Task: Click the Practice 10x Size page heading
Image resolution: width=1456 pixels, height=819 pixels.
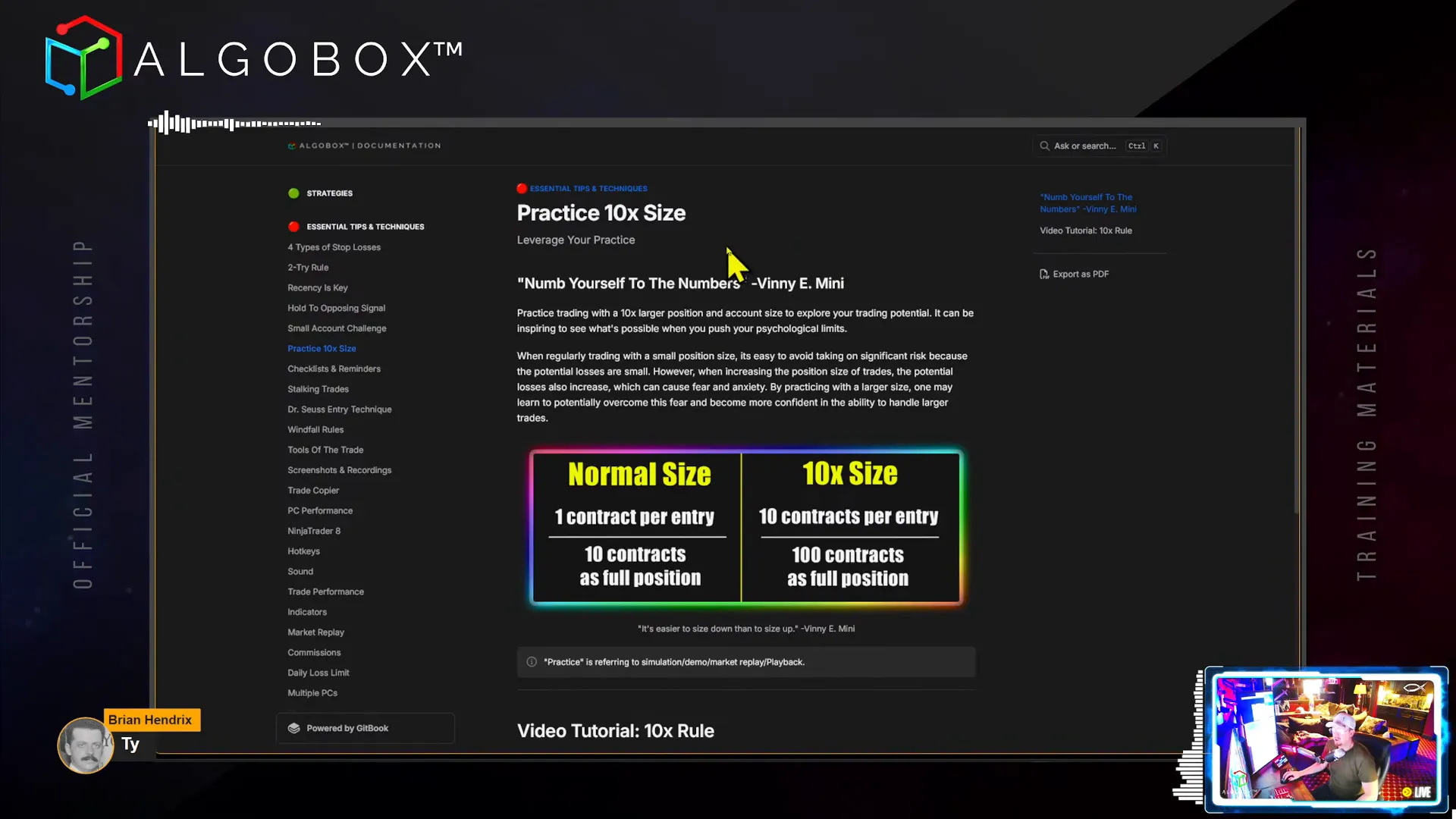Action: click(x=601, y=213)
